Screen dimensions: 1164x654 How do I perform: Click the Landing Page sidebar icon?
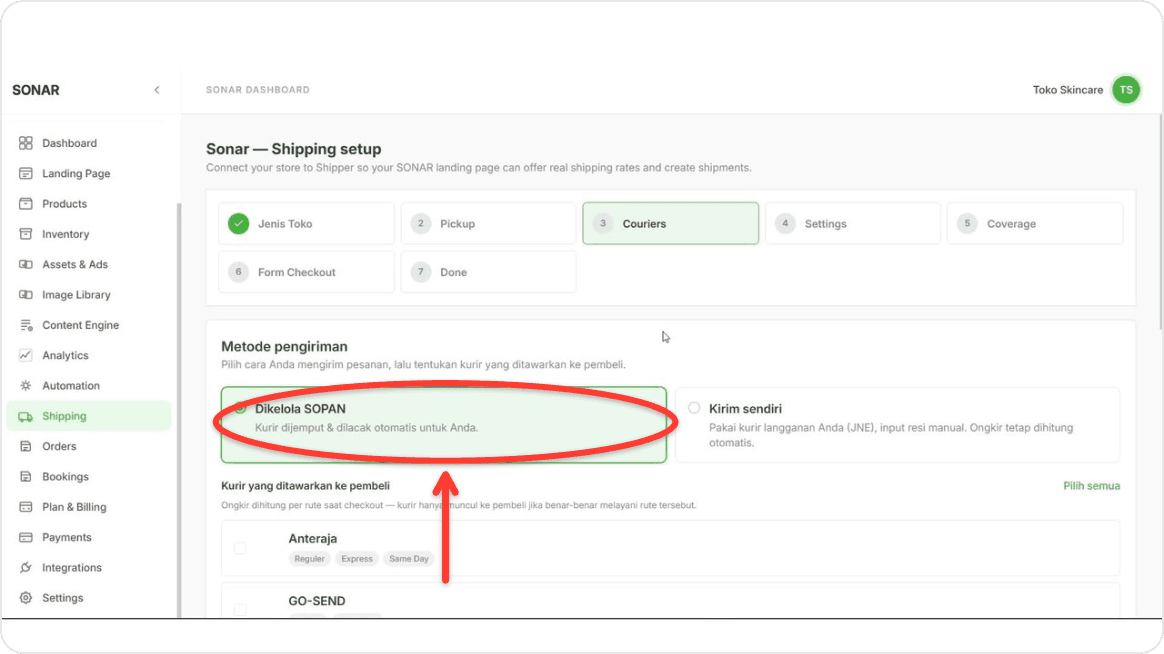pos(25,173)
